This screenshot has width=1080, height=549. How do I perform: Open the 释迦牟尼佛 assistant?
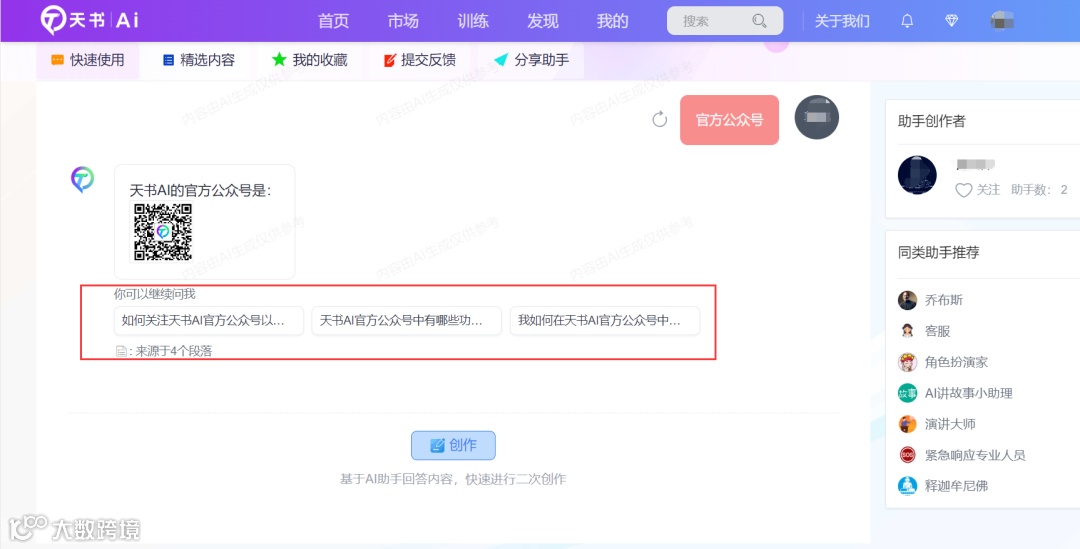[x=956, y=486]
